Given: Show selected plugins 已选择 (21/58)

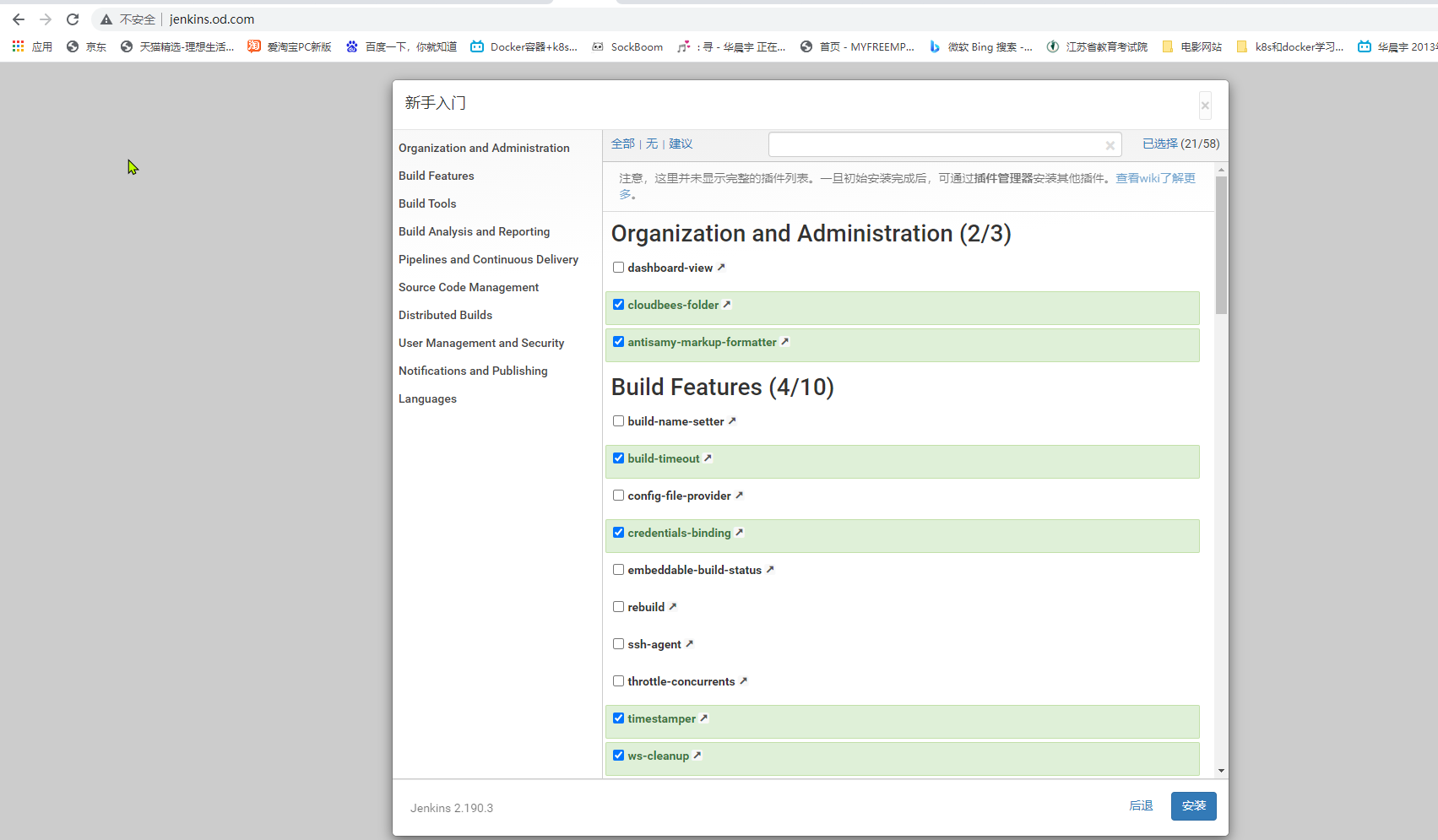Looking at the screenshot, I should point(1181,144).
